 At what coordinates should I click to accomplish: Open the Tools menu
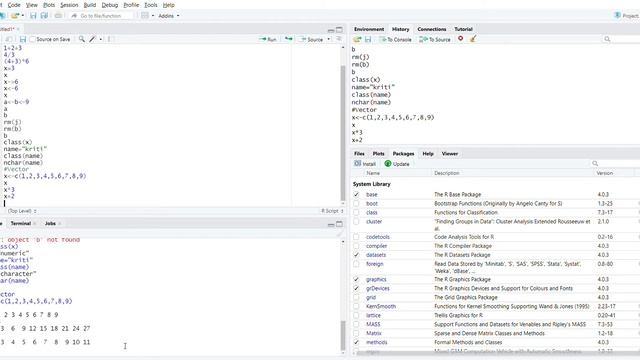coord(151,5)
